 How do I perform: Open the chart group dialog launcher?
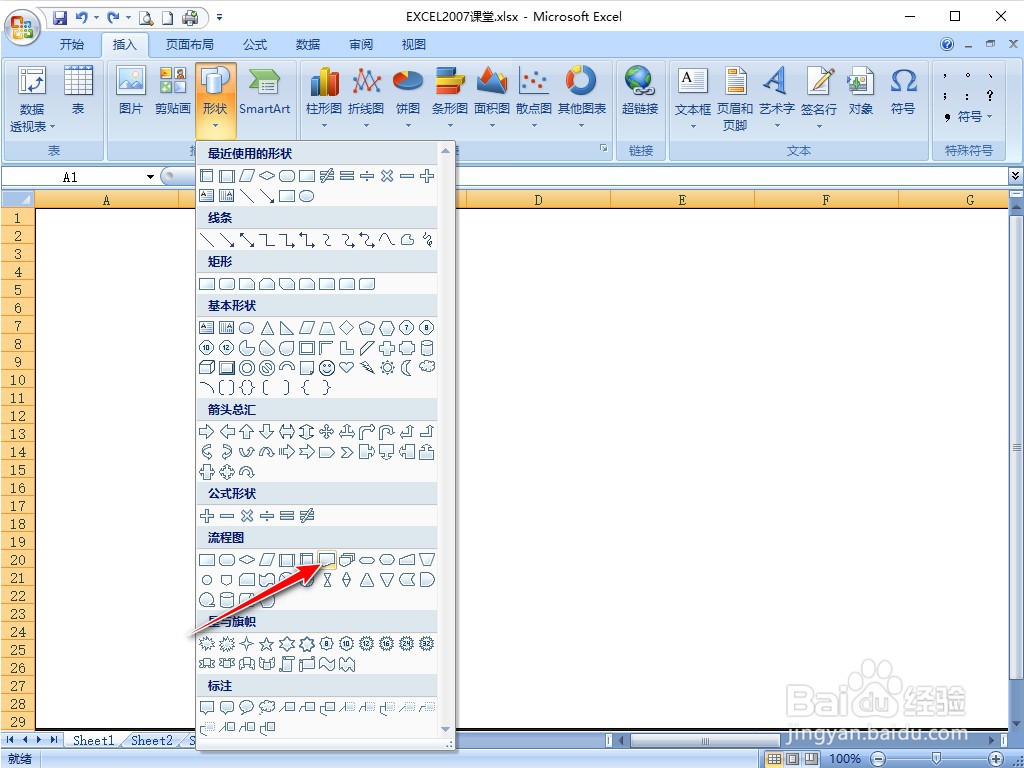point(603,149)
